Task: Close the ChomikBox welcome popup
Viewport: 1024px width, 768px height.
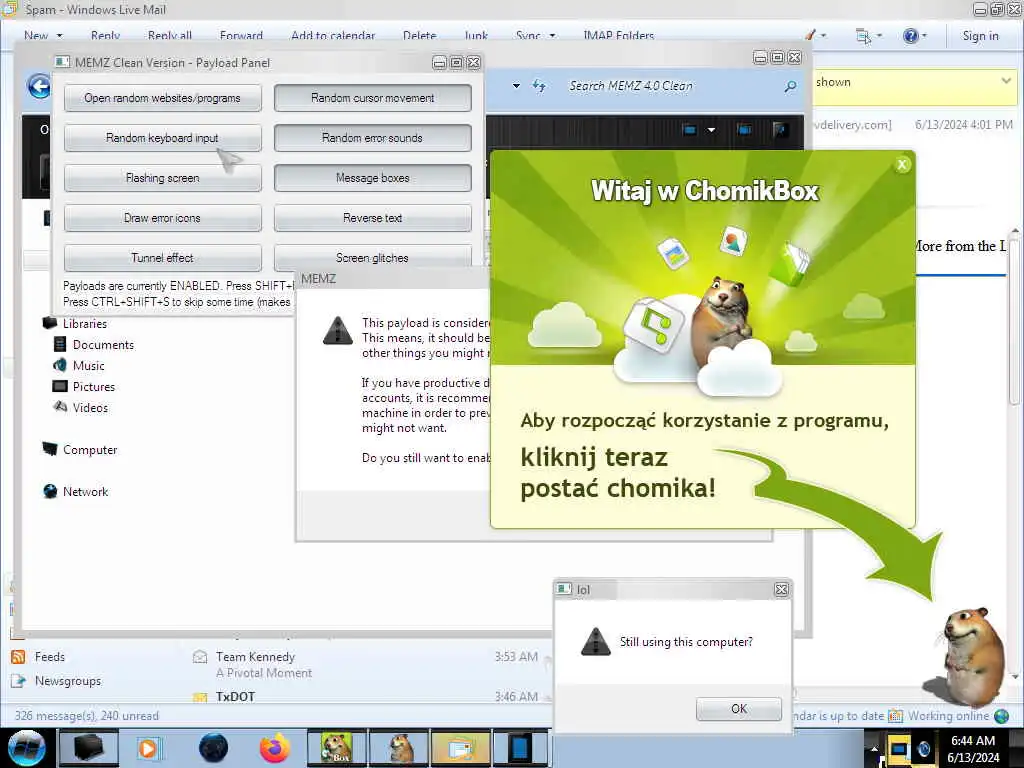Action: click(902, 165)
